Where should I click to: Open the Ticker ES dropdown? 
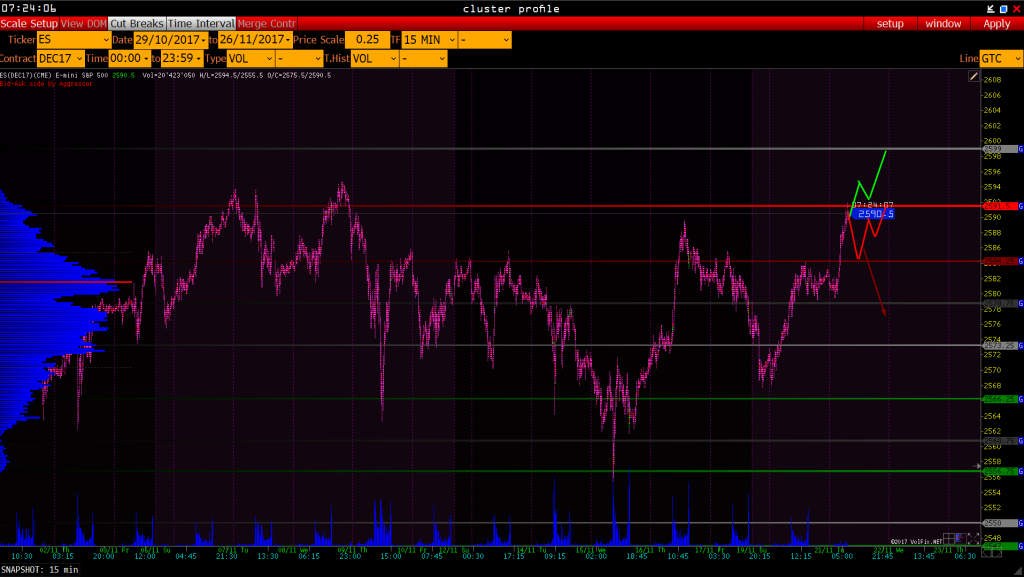pos(71,40)
